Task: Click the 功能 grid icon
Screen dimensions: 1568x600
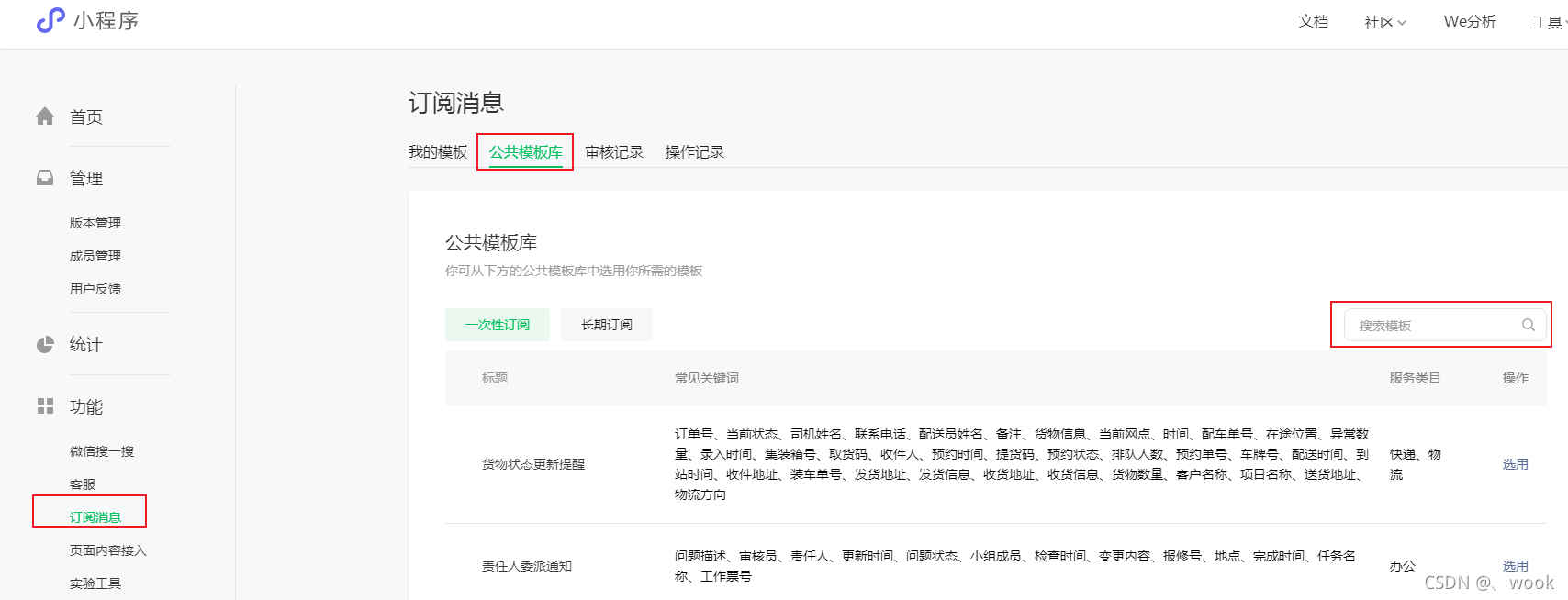Action: pyautogui.click(x=45, y=406)
